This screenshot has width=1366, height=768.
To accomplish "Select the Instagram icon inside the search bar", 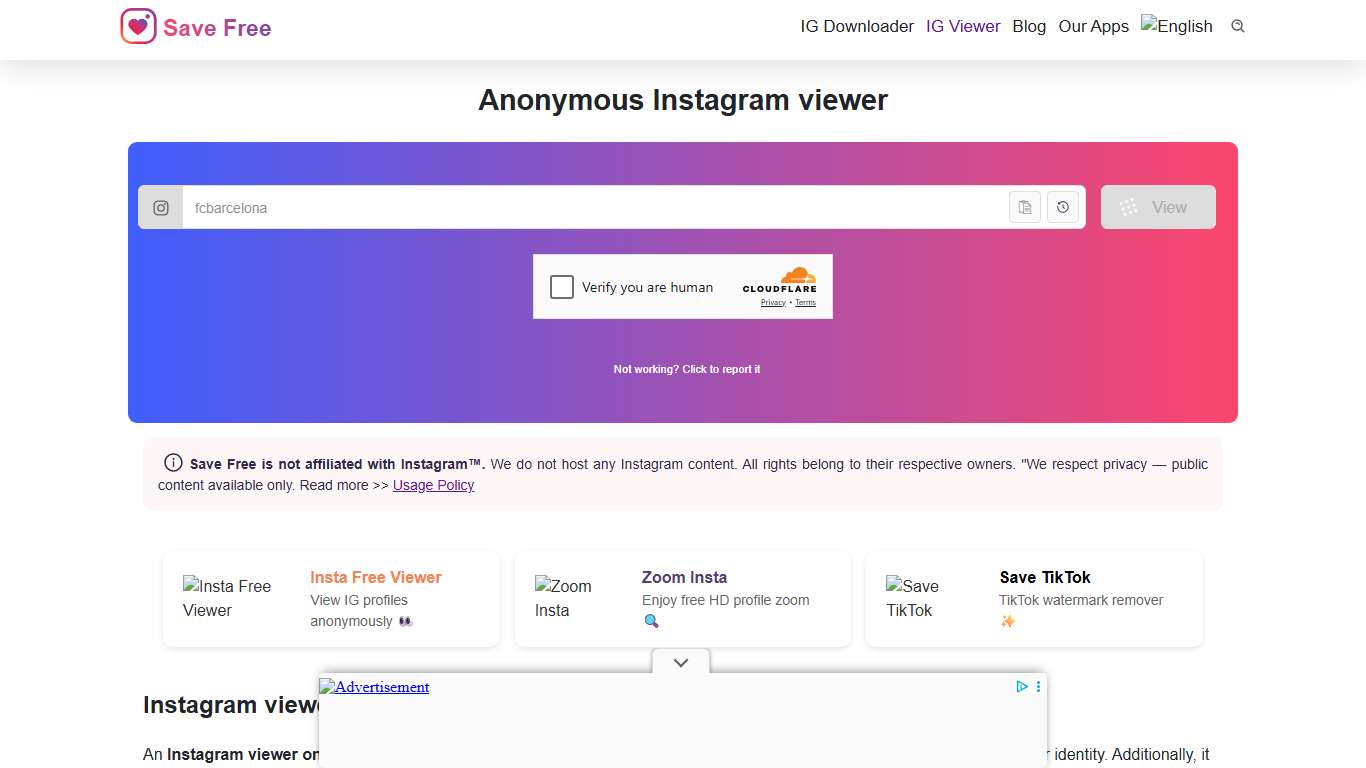I will (160, 207).
